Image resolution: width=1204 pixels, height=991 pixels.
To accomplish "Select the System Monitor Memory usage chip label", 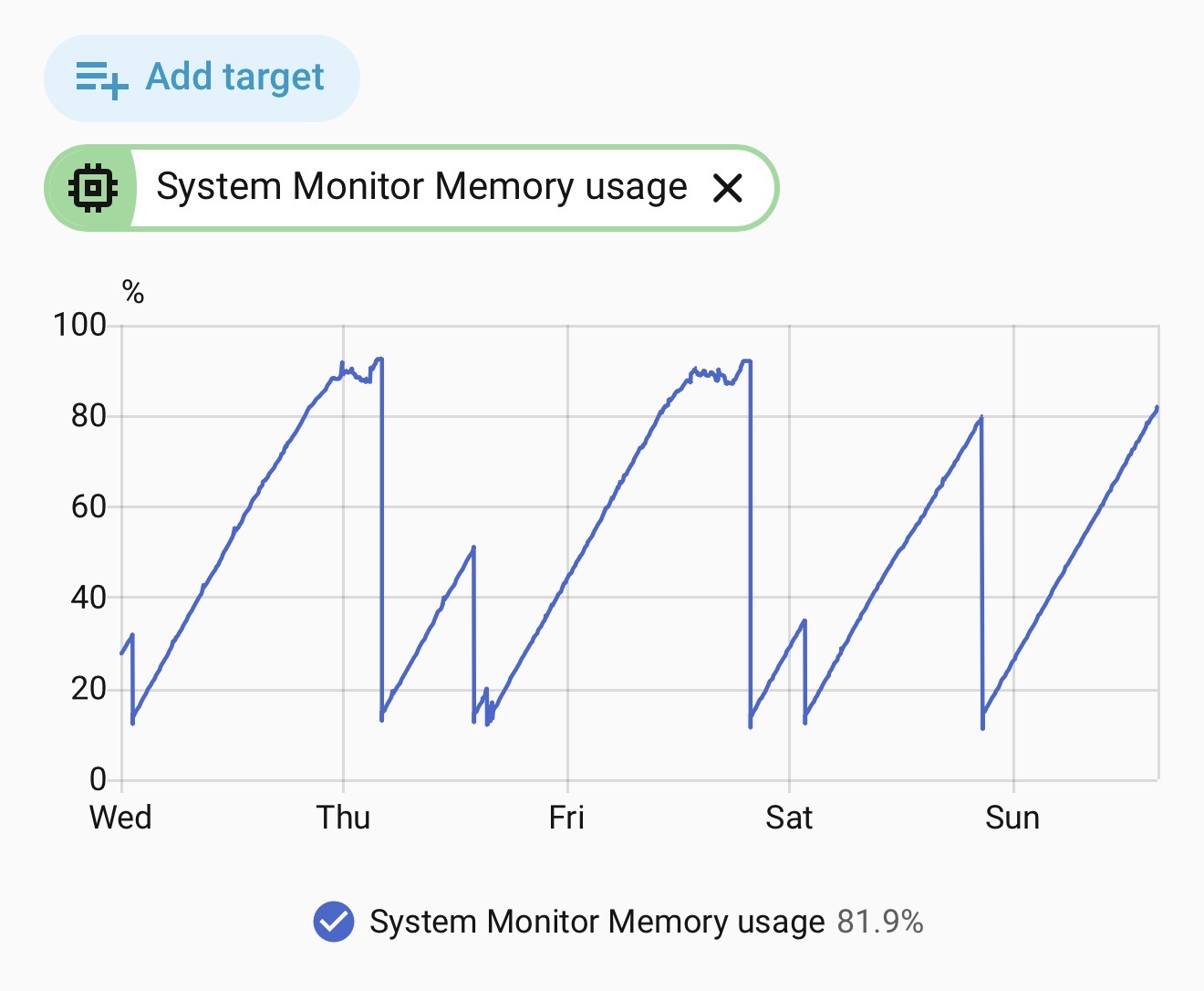I will (x=421, y=187).
